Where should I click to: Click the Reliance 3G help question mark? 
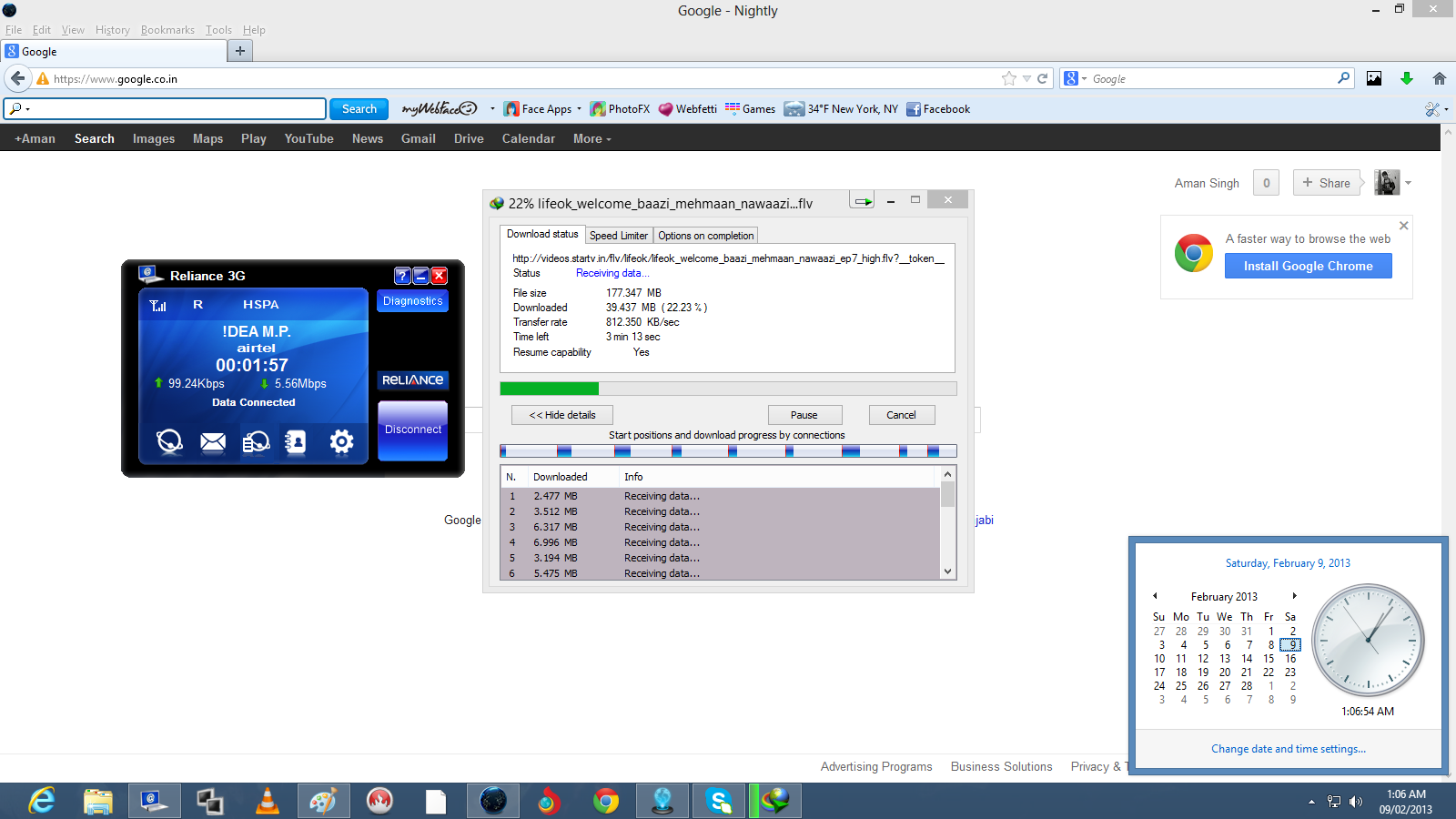point(402,276)
